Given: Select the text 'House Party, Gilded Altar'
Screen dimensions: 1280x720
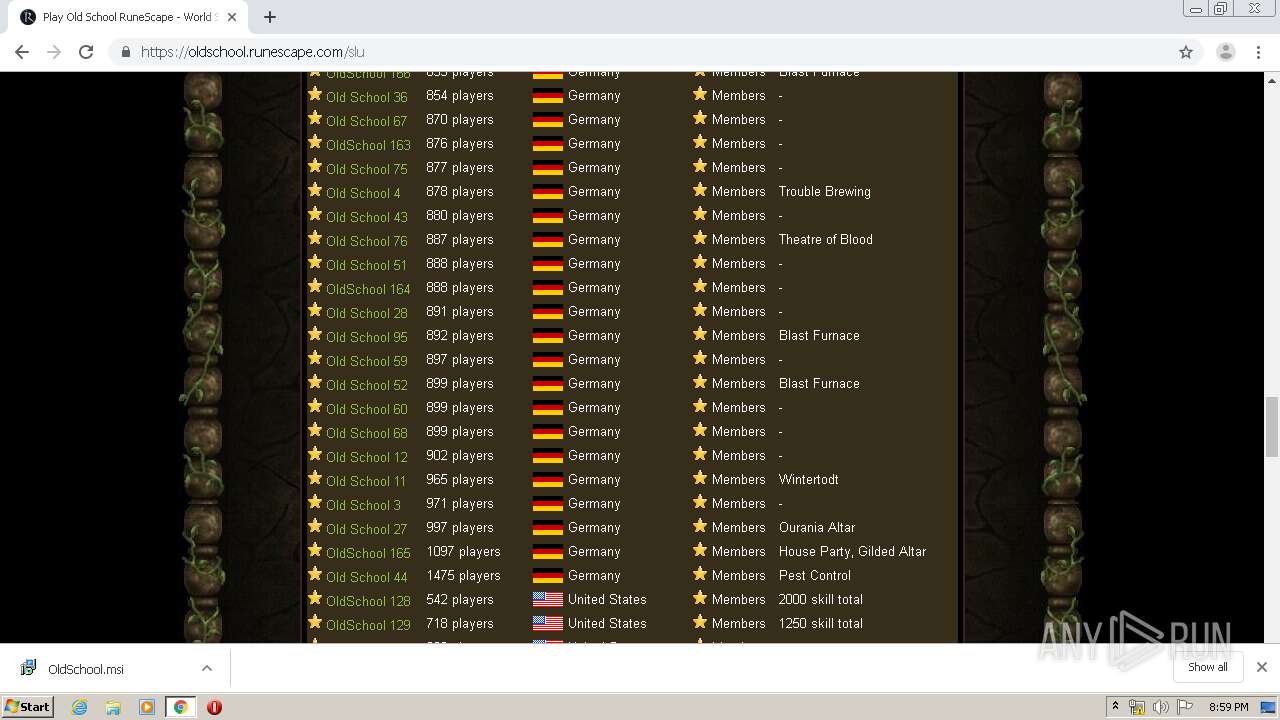Looking at the screenshot, I should click(852, 551).
